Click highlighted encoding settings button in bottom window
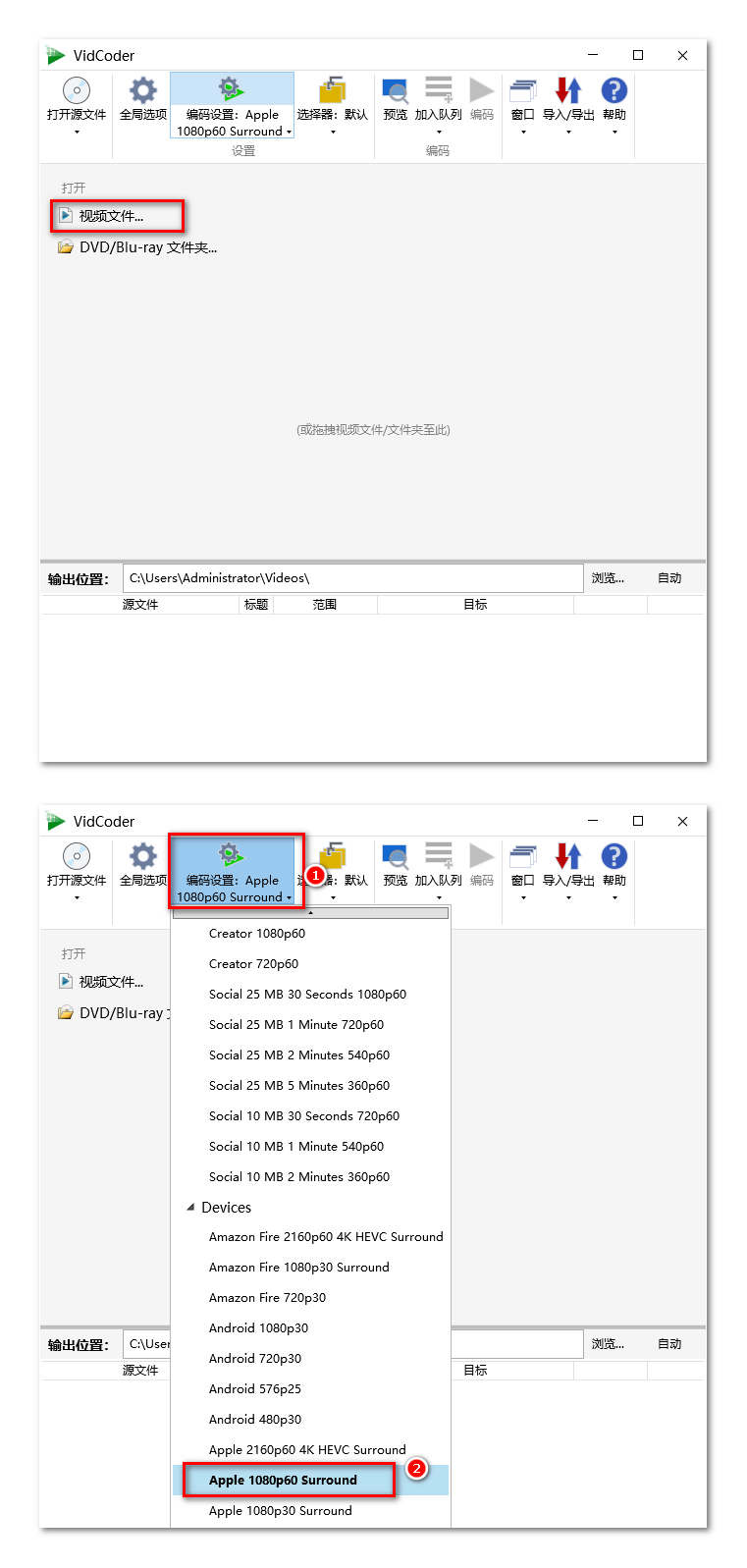Image resolution: width=747 pixels, height=1568 pixels. click(x=233, y=871)
